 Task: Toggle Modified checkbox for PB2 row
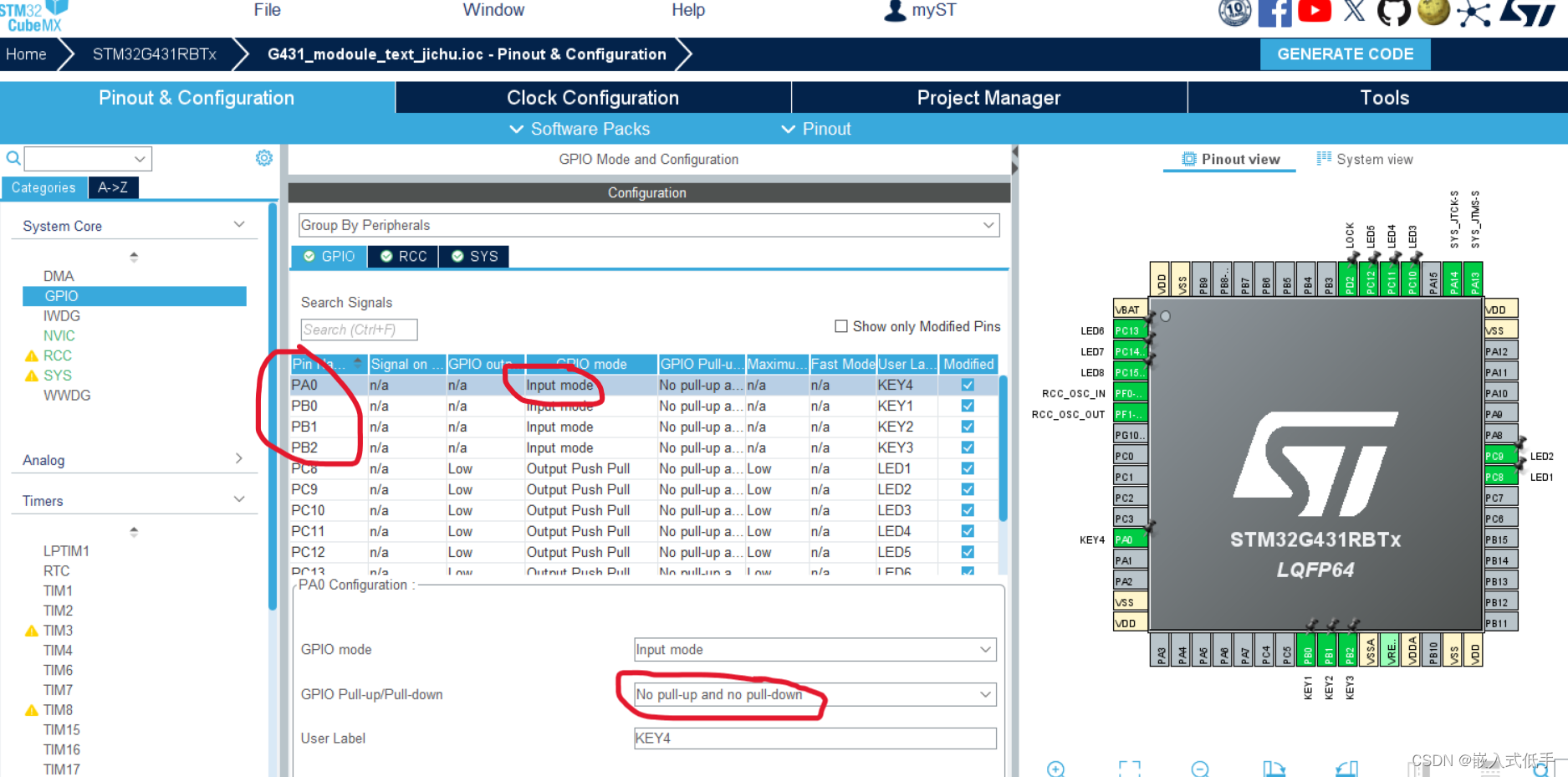(968, 447)
